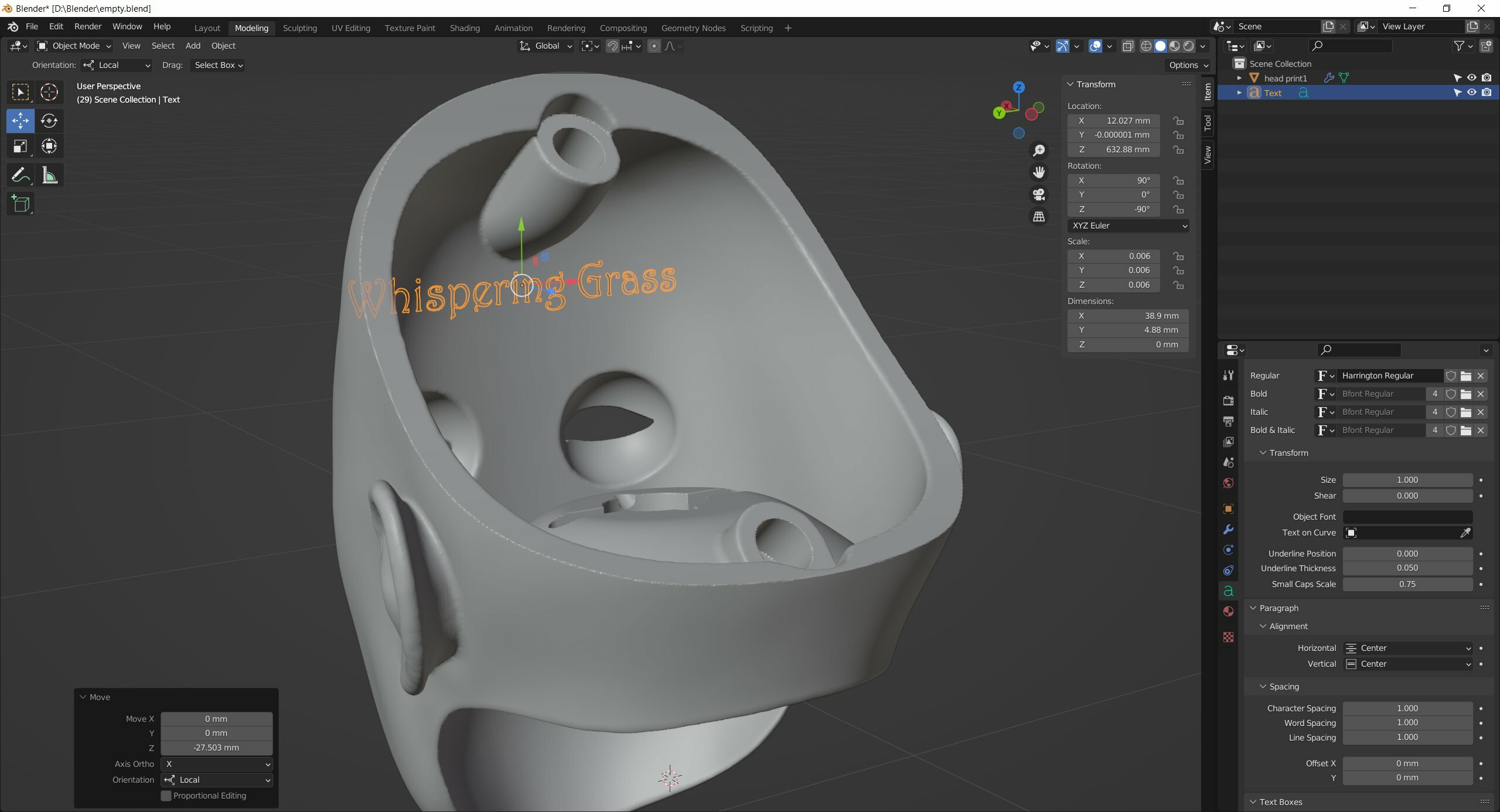Open the Object Mode dropdown

coord(74,46)
